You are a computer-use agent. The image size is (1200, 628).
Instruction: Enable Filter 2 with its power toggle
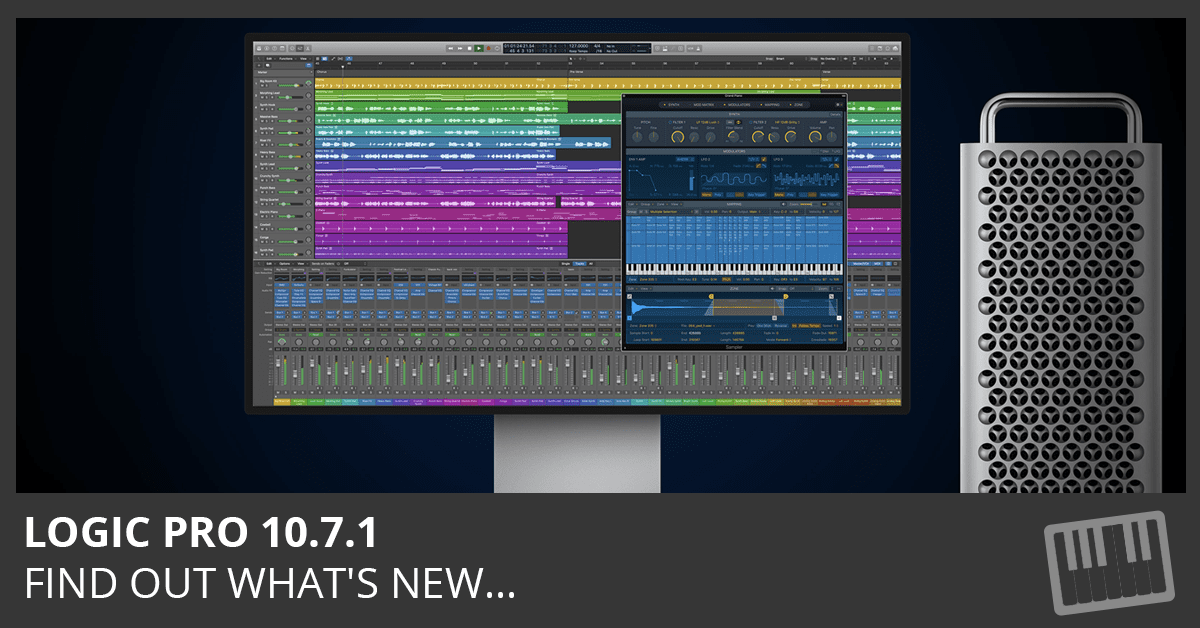[751, 123]
